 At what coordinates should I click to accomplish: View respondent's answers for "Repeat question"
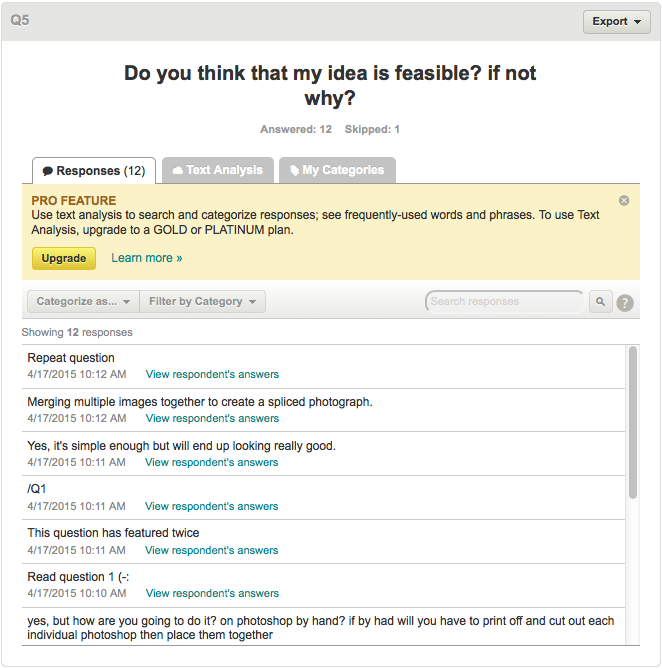(x=212, y=374)
